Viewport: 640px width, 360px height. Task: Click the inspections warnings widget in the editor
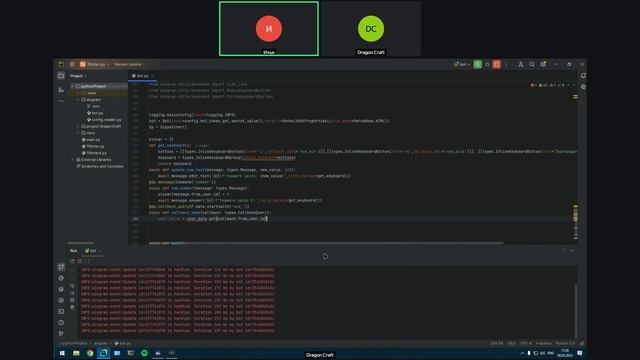coord(548,85)
